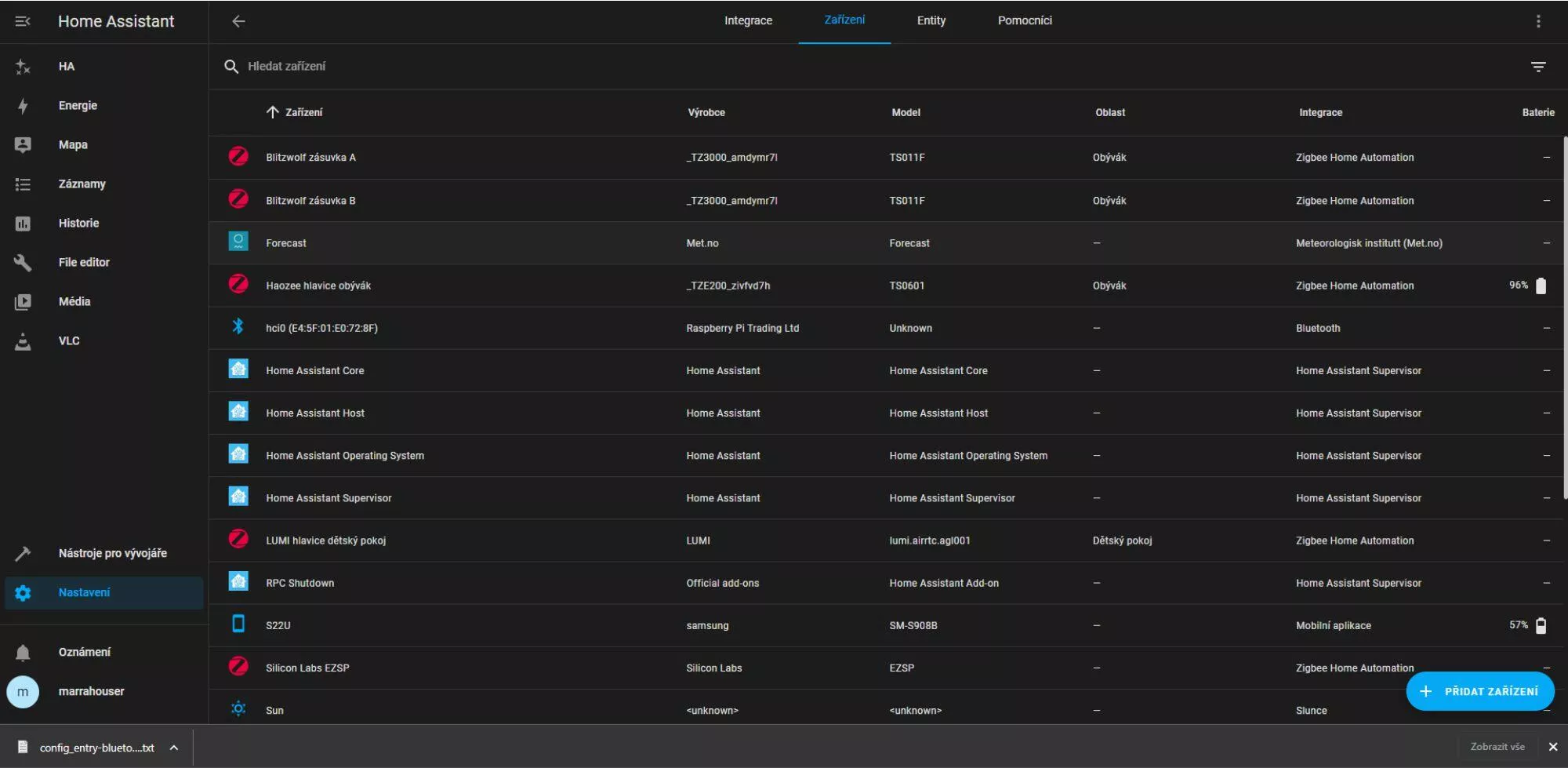Sort by the Baterie column header
The width and height of the screenshot is (1568, 768).
tap(1538, 112)
